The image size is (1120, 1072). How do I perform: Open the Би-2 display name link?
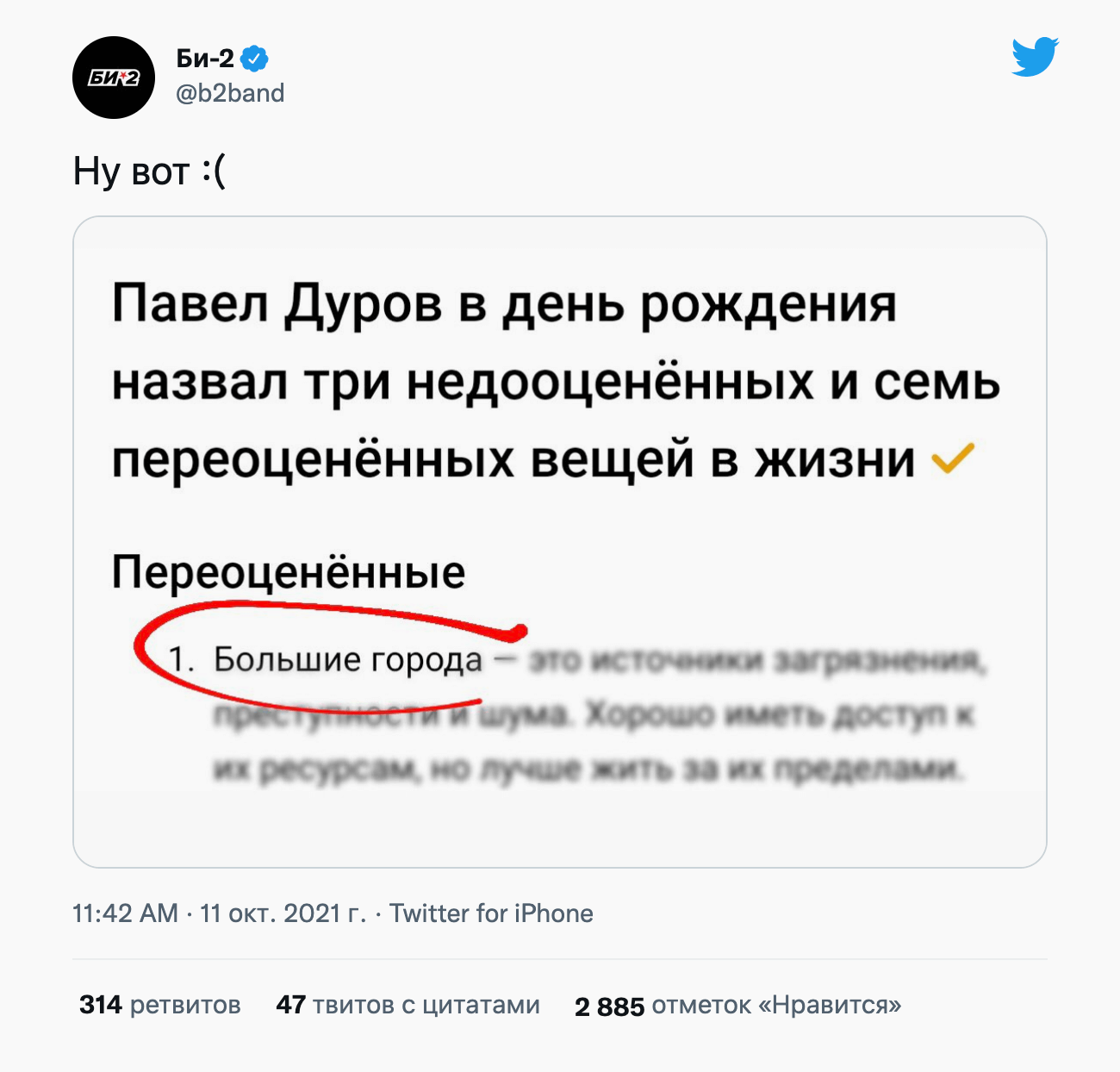[205, 59]
